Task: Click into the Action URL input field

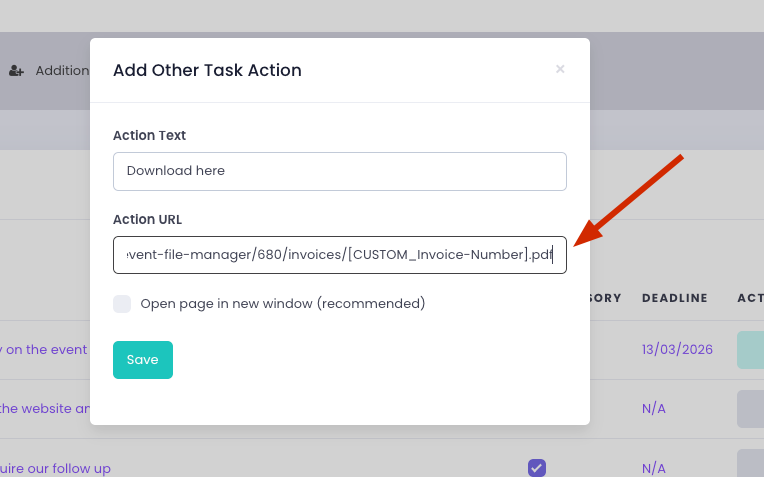Action: tap(340, 255)
